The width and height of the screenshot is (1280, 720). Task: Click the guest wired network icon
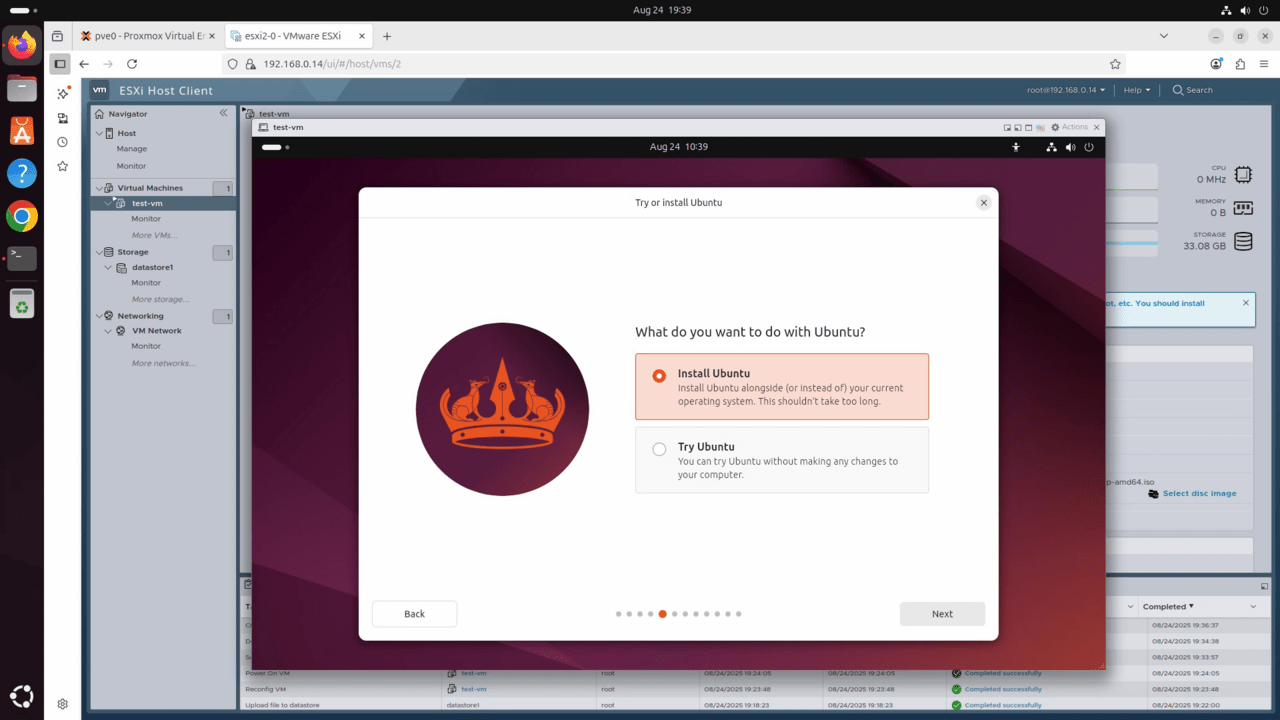pyautogui.click(x=1051, y=147)
